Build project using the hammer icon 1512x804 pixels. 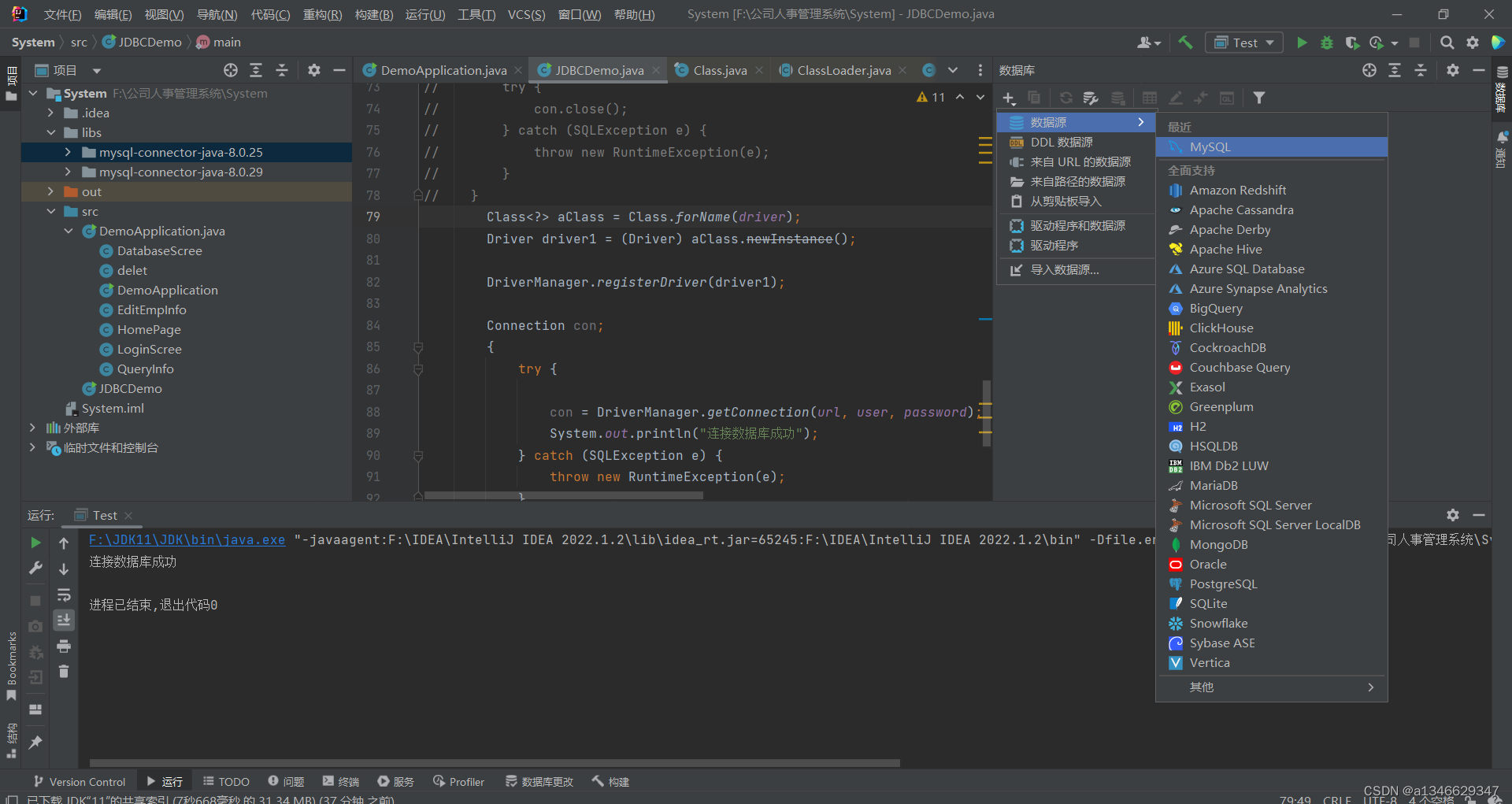pos(1185,43)
